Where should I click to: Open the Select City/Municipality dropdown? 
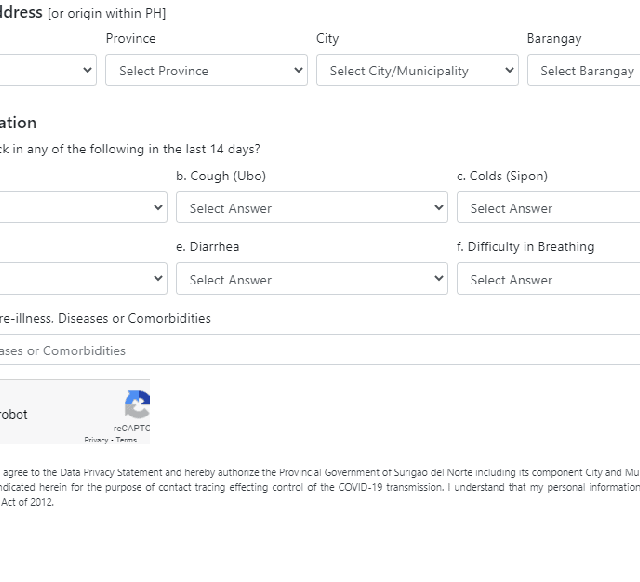click(417, 71)
